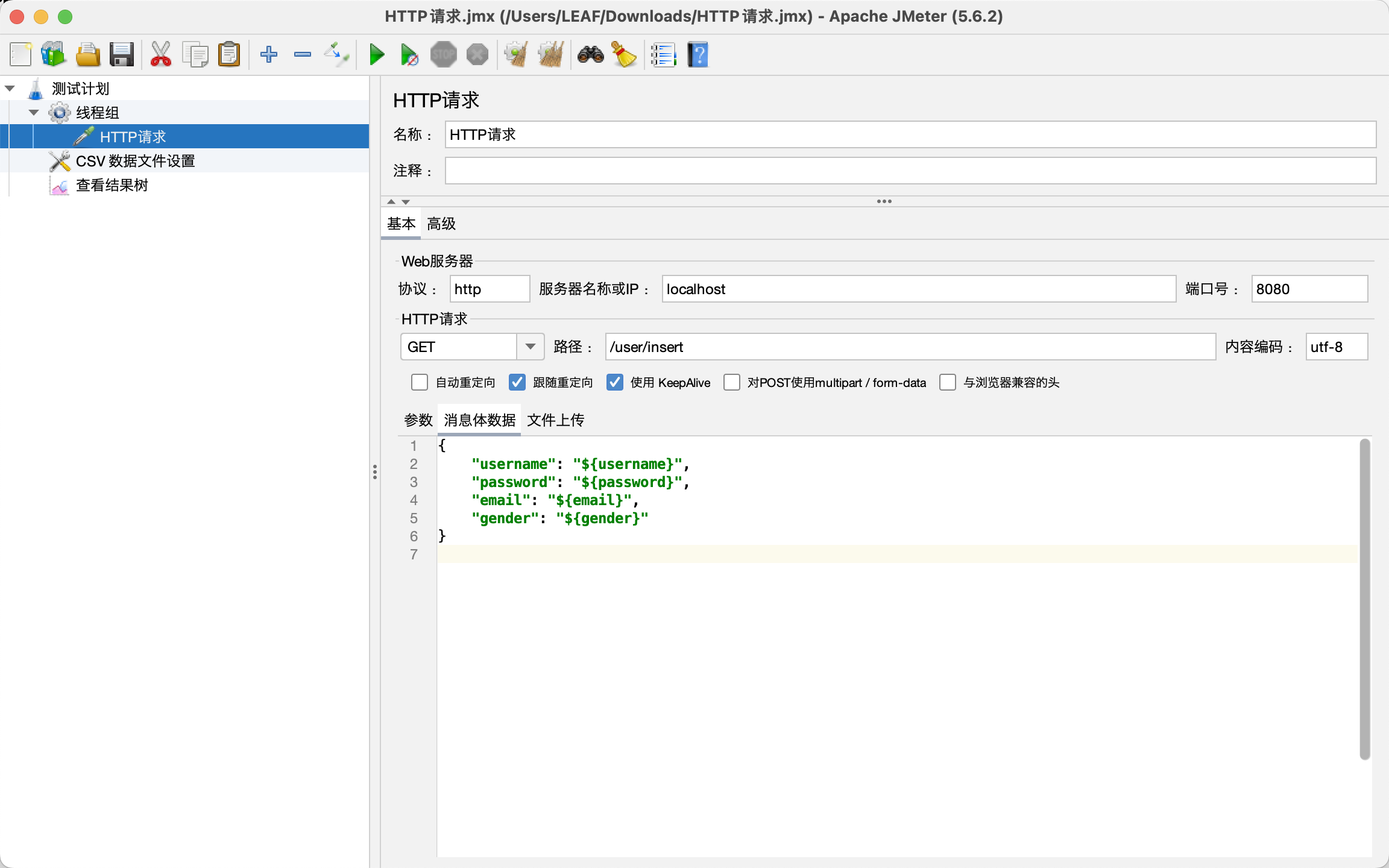Screen dimensions: 1389x868
Task: Save the test plan with floppy icon
Action: [x=122, y=55]
